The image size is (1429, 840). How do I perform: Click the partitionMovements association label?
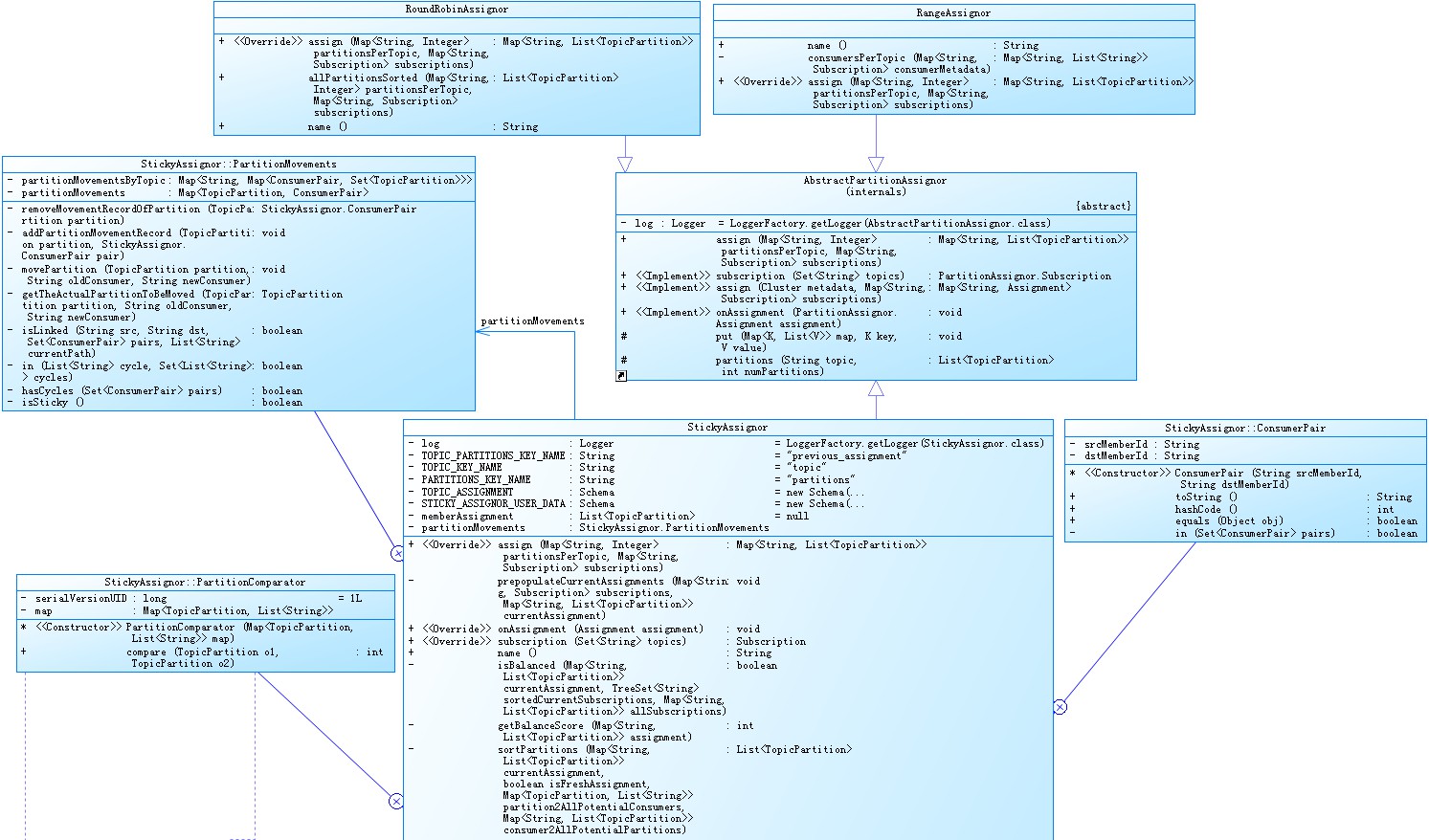pos(532,321)
